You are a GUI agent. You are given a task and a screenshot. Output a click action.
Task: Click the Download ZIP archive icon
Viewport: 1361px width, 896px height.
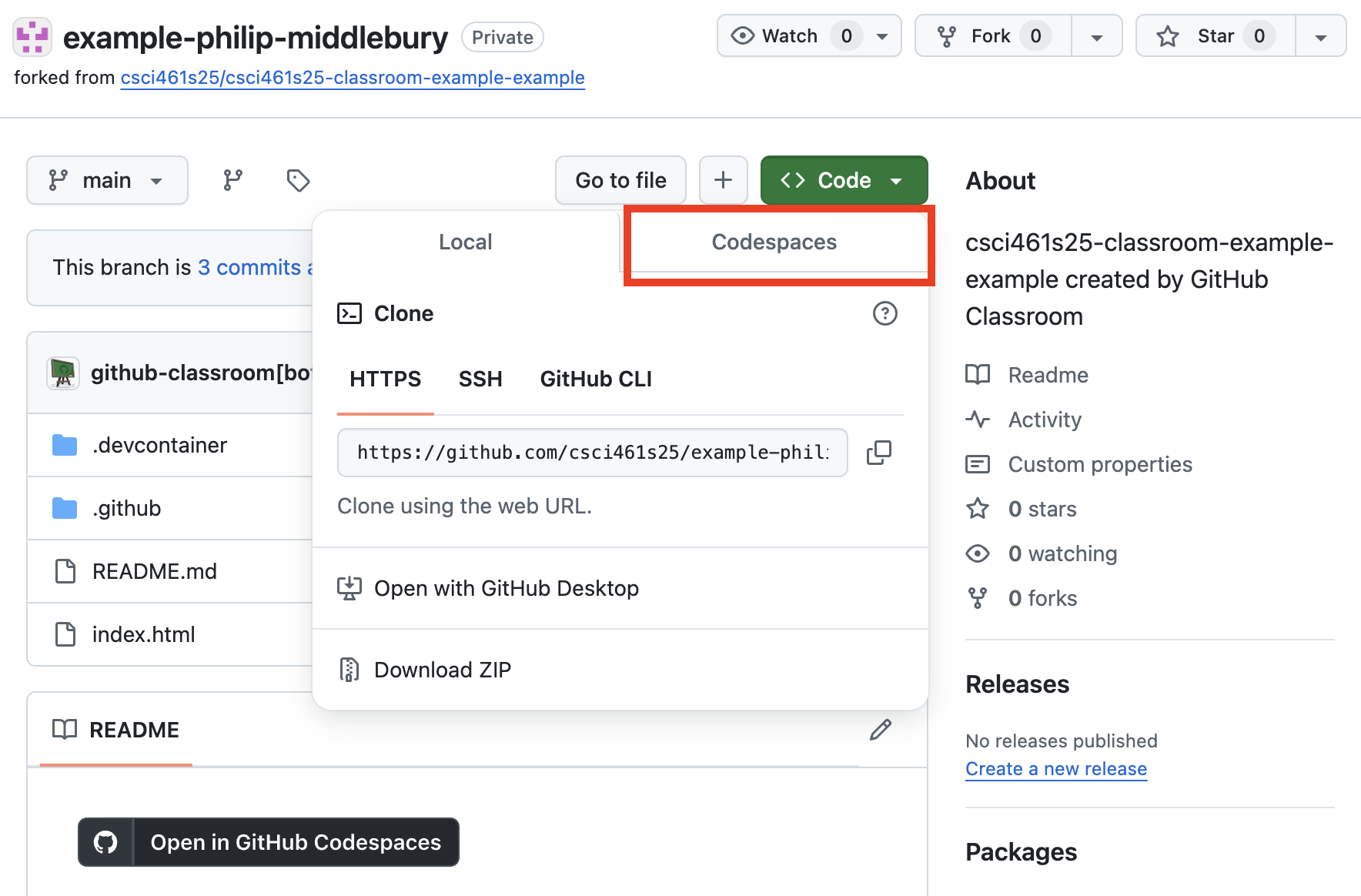coord(349,670)
